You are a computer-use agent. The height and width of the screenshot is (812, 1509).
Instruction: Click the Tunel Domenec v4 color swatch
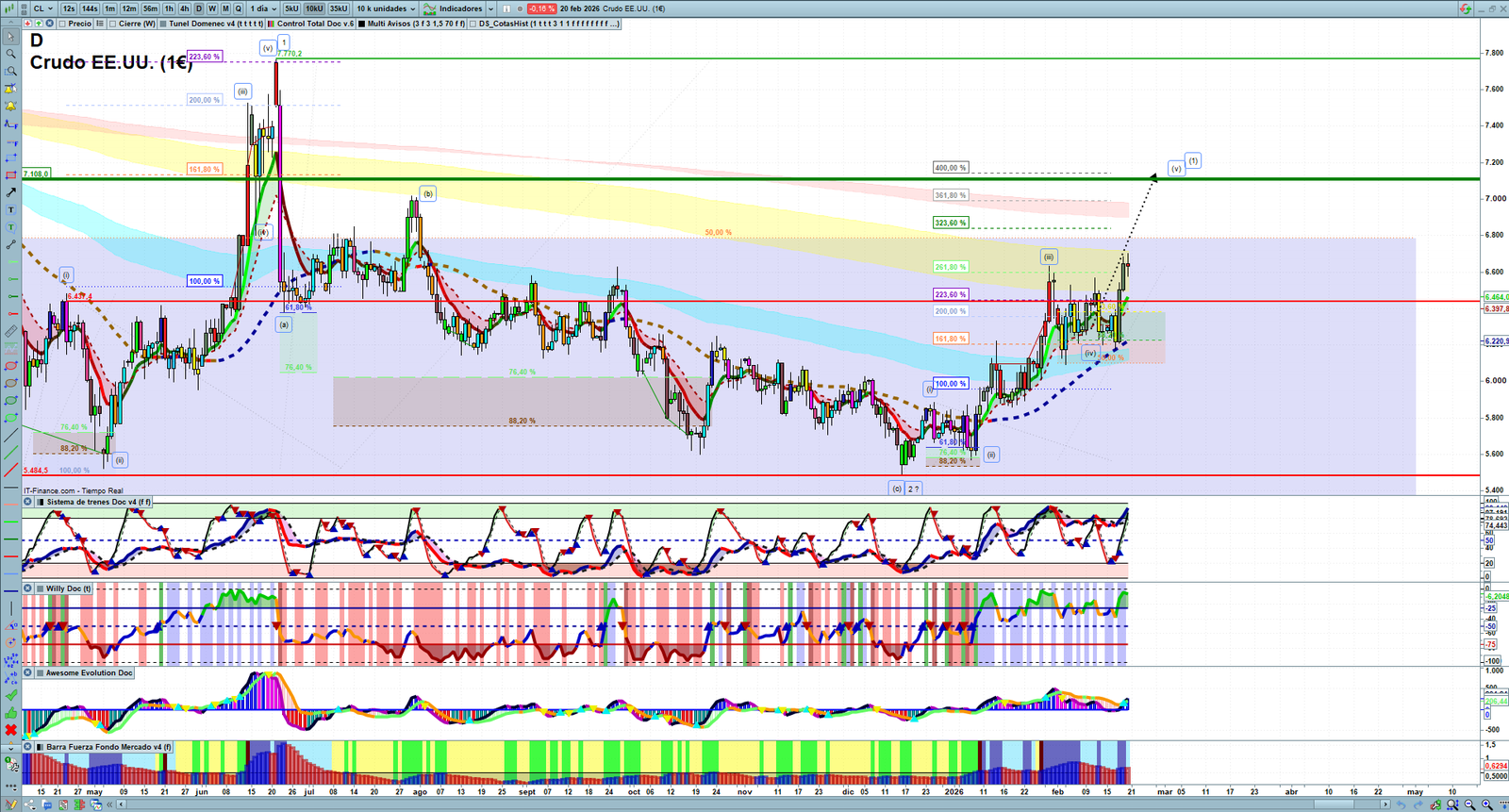click(x=164, y=24)
